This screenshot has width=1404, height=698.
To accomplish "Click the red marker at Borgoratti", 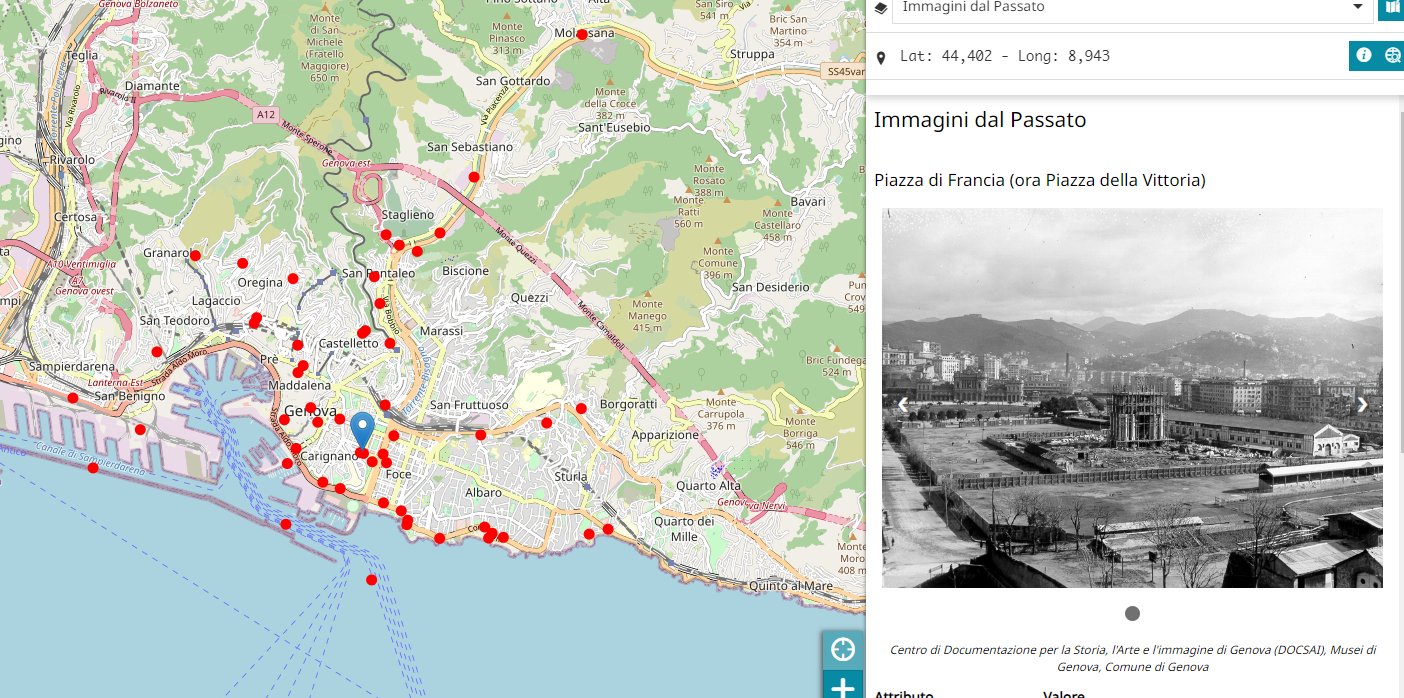I will pyautogui.click(x=581, y=408).
